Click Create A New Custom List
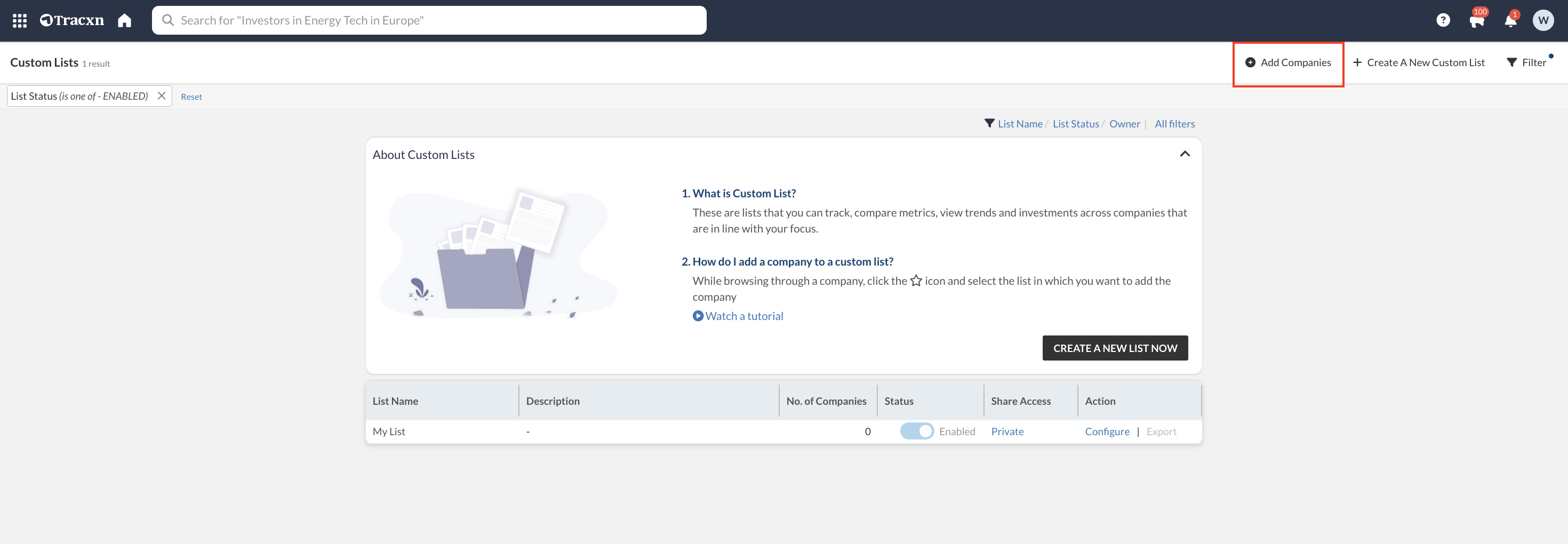1568x544 pixels. click(x=1419, y=63)
